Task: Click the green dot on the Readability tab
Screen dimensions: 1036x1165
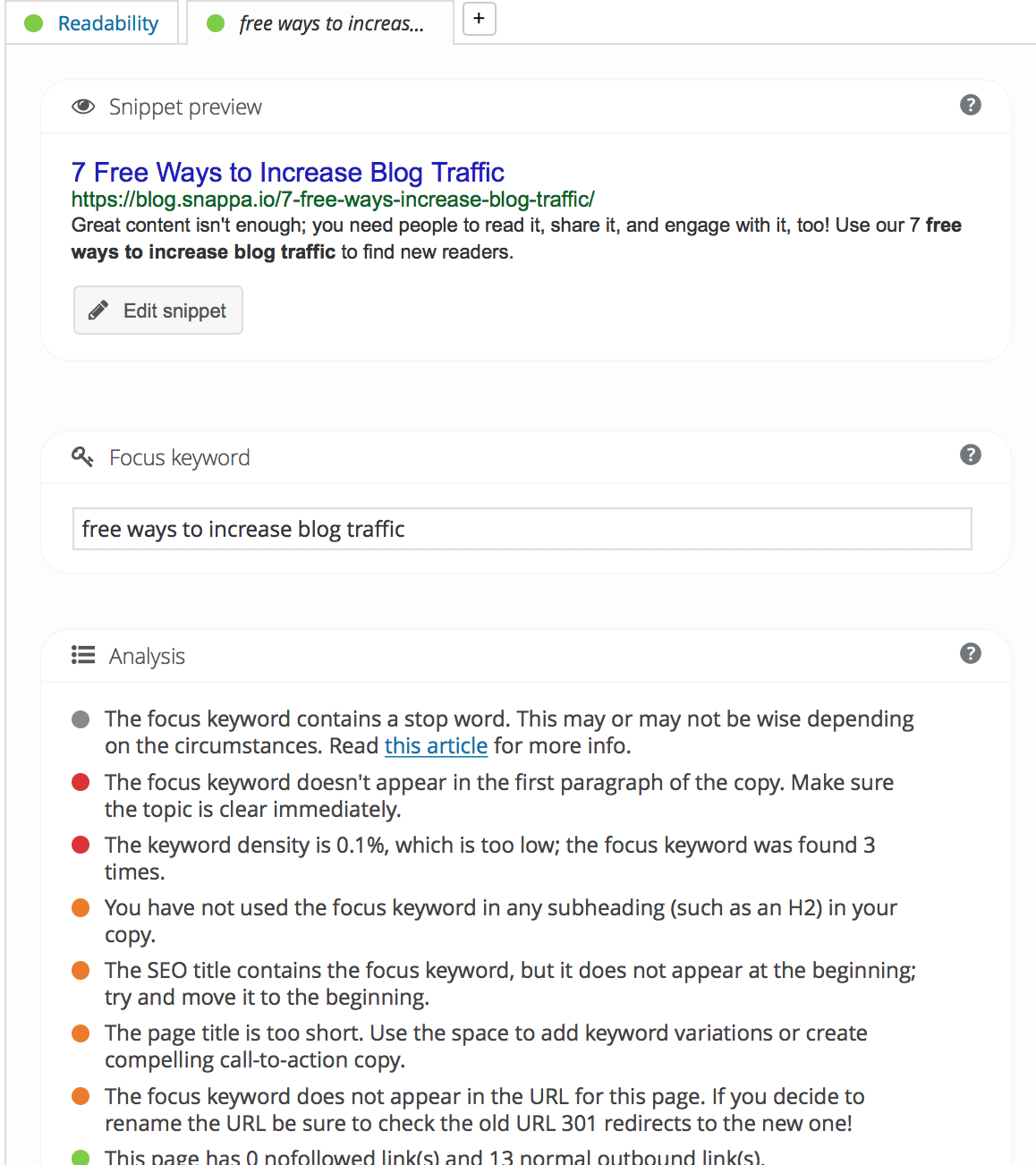Action: click(x=34, y=23)
